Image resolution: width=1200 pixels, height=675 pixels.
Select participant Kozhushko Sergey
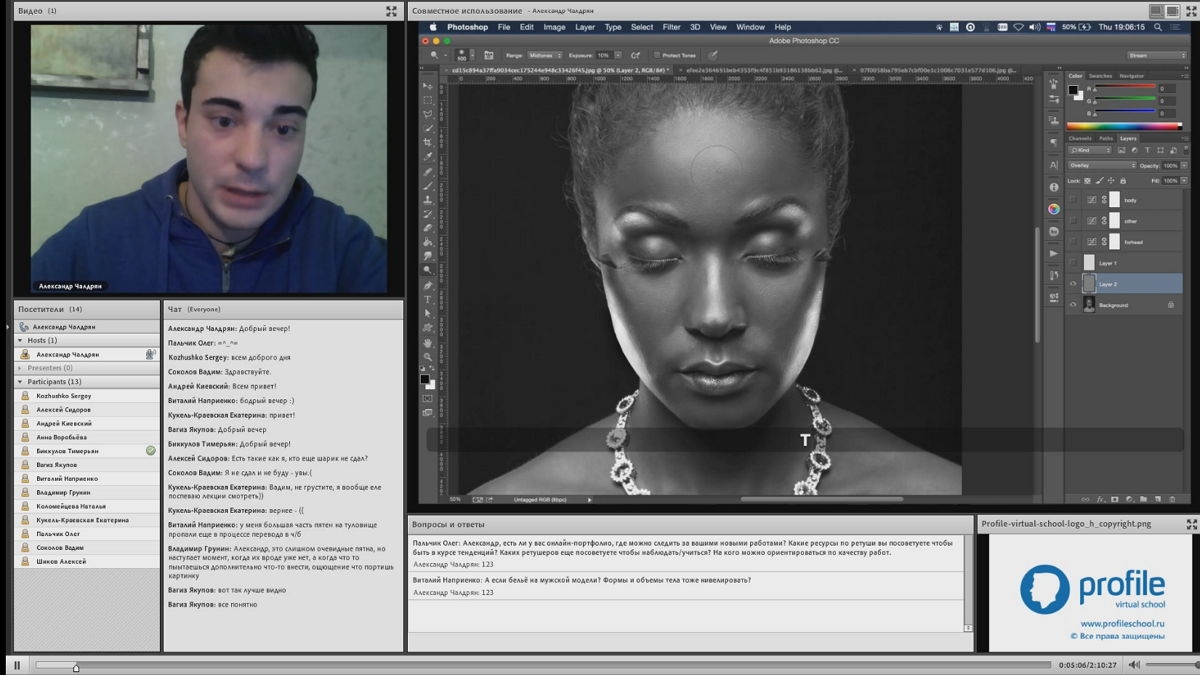(x=63, y=396)
